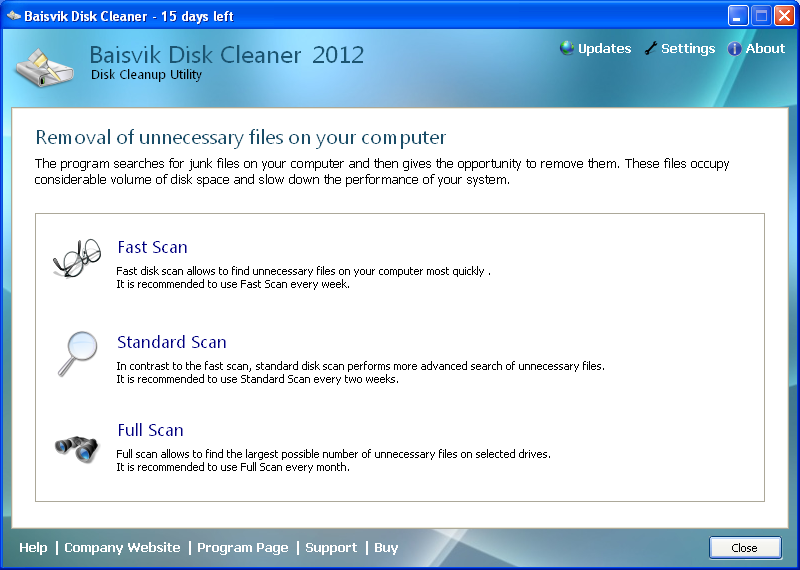Click 'It is recommended to use Fast Scan every week.'
Image resolution: width=800 pixels, height=570 pixels.
[x=233, y=284]
